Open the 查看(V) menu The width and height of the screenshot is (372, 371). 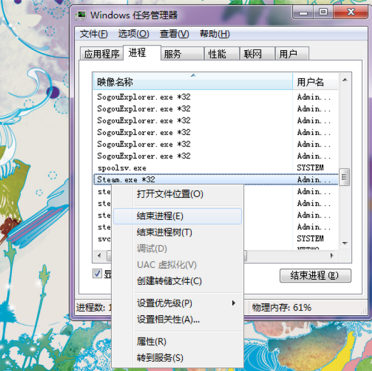pos(174,34)
